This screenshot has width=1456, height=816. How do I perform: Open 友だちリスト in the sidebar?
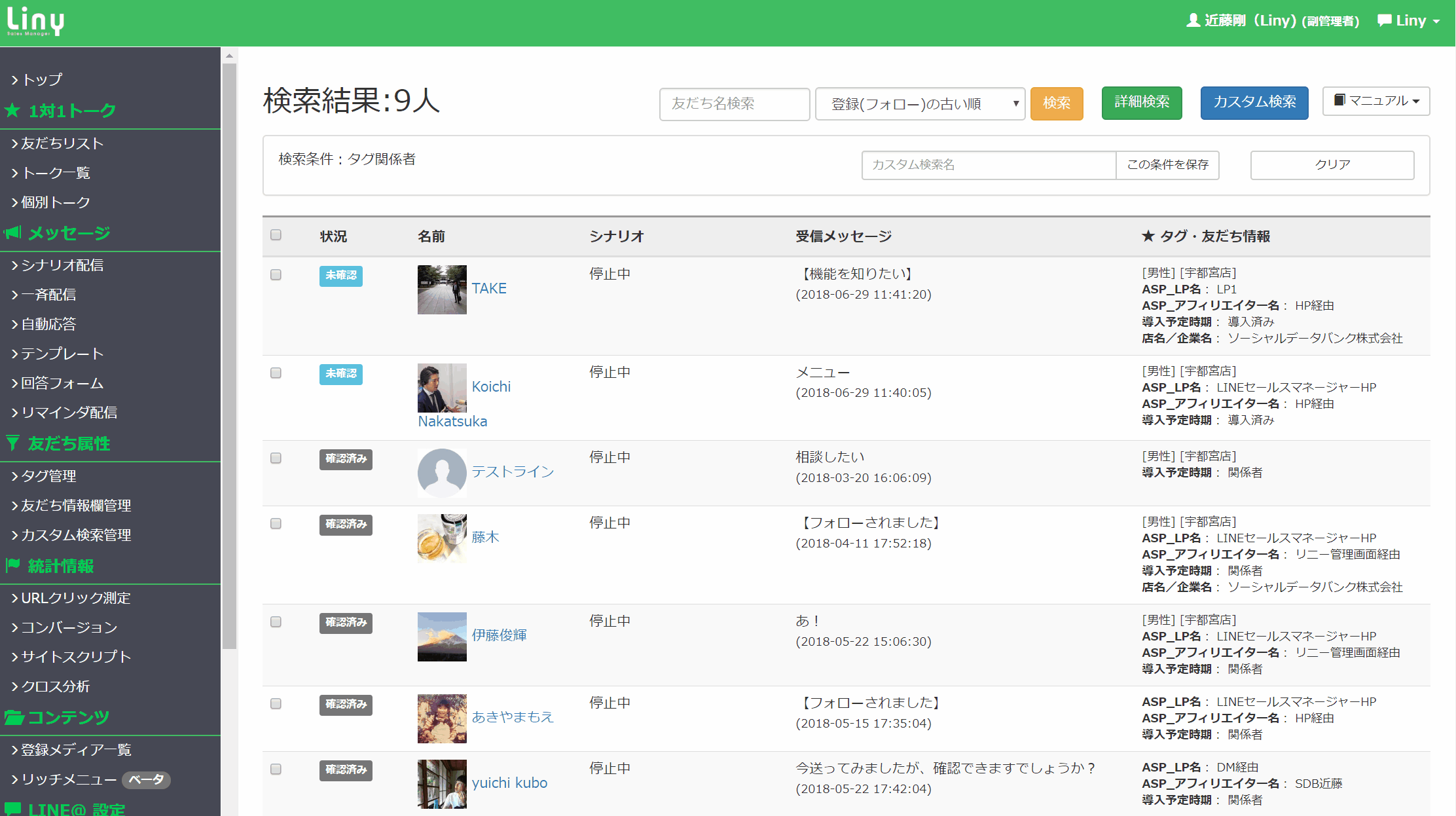62,143
